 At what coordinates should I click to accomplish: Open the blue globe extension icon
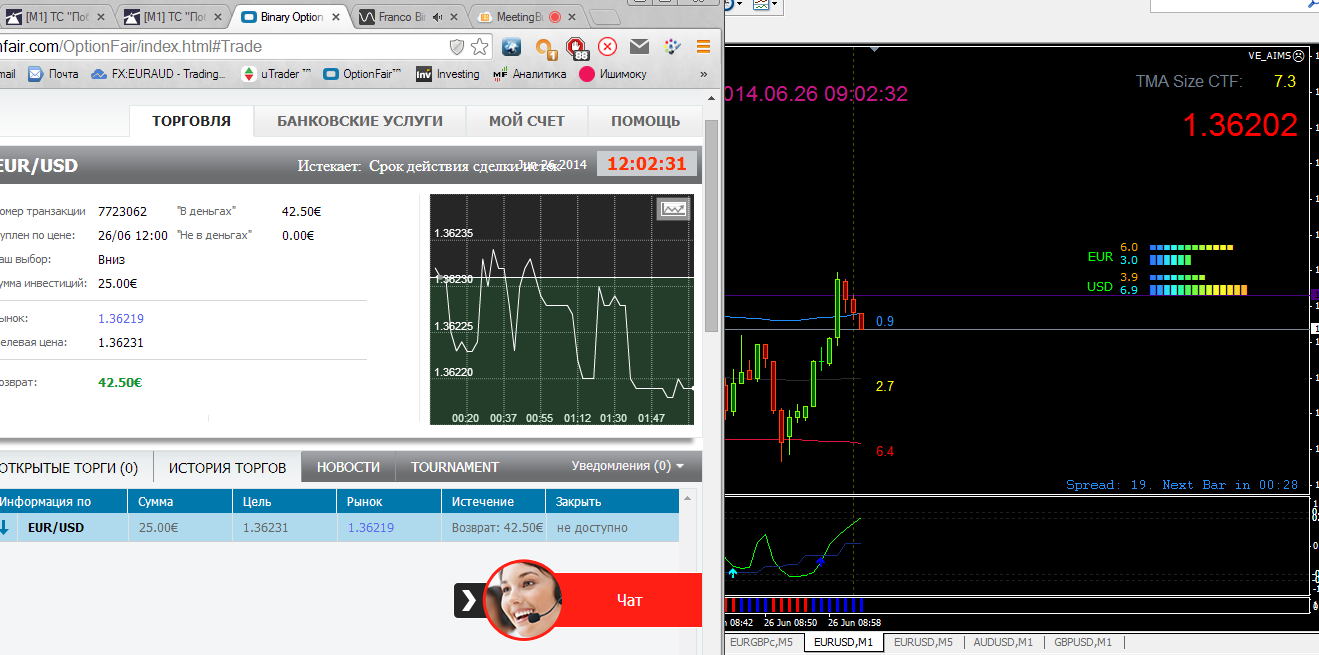coord(512,46)
